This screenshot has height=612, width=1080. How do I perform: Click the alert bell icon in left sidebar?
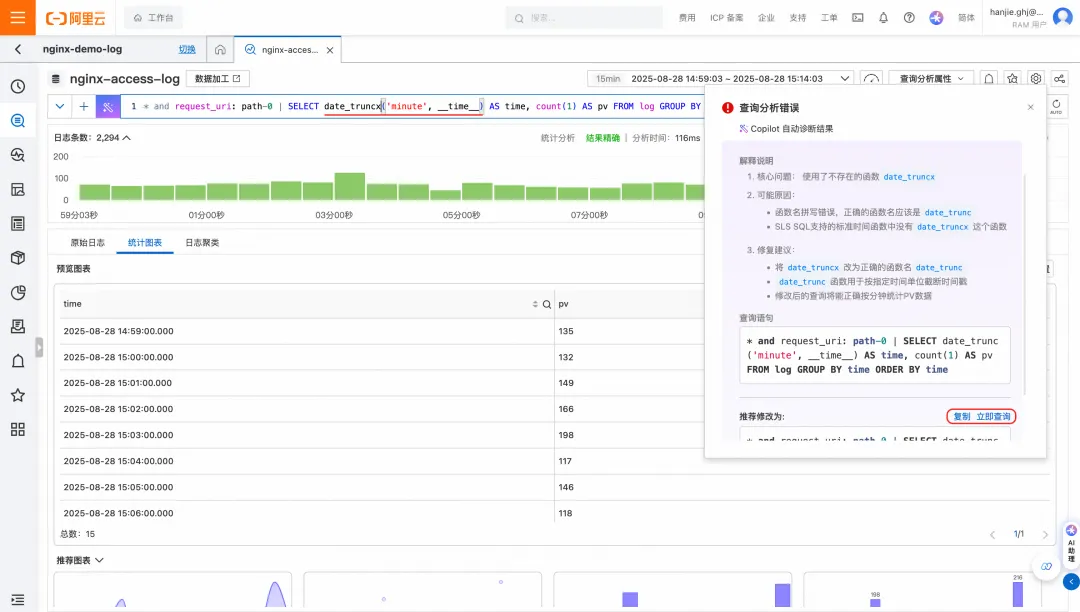pos(18,361)
